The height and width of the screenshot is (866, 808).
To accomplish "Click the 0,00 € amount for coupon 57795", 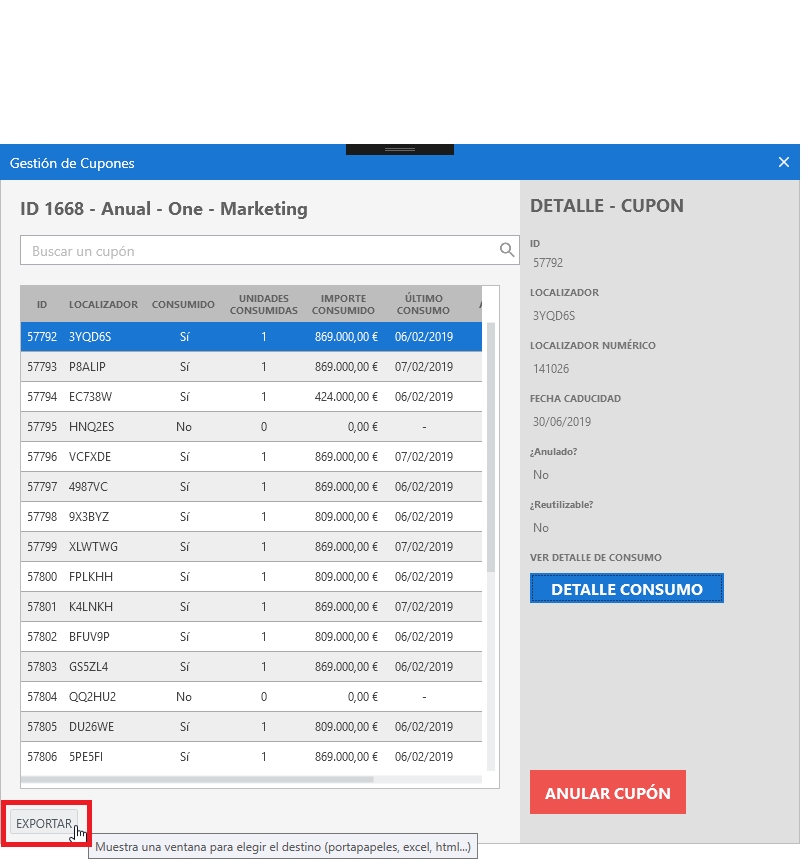I will coord(363,427).
